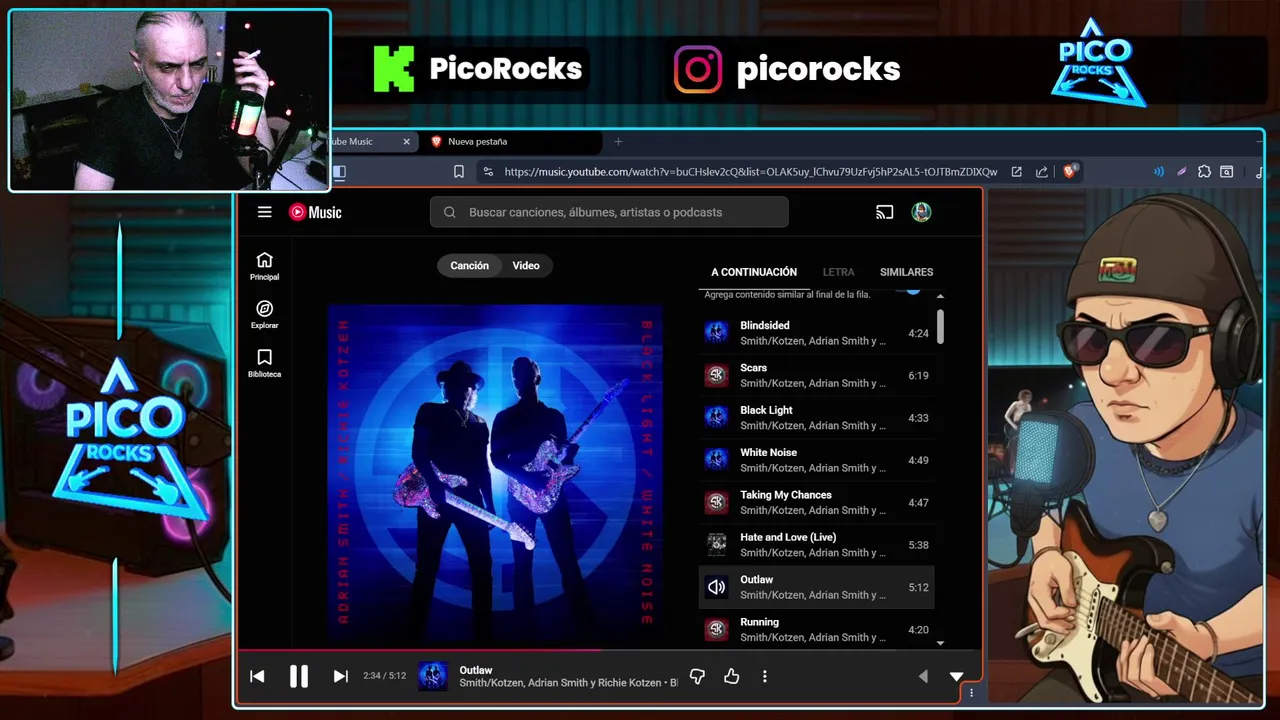Seek using the red song progress bar
This screenshot has height=720, width=1280.
(x=610, y=650)
